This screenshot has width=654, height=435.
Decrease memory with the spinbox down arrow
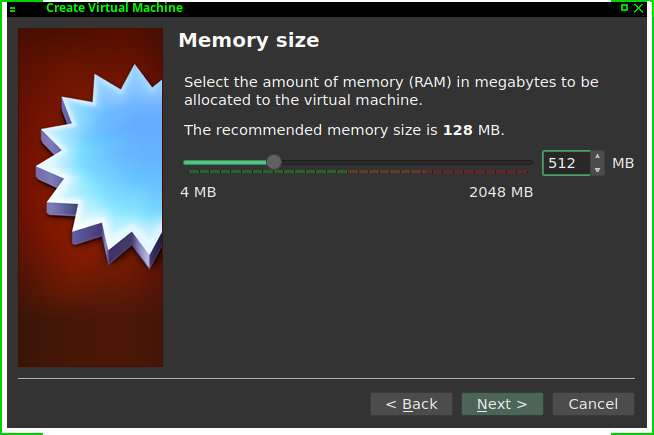598,169
